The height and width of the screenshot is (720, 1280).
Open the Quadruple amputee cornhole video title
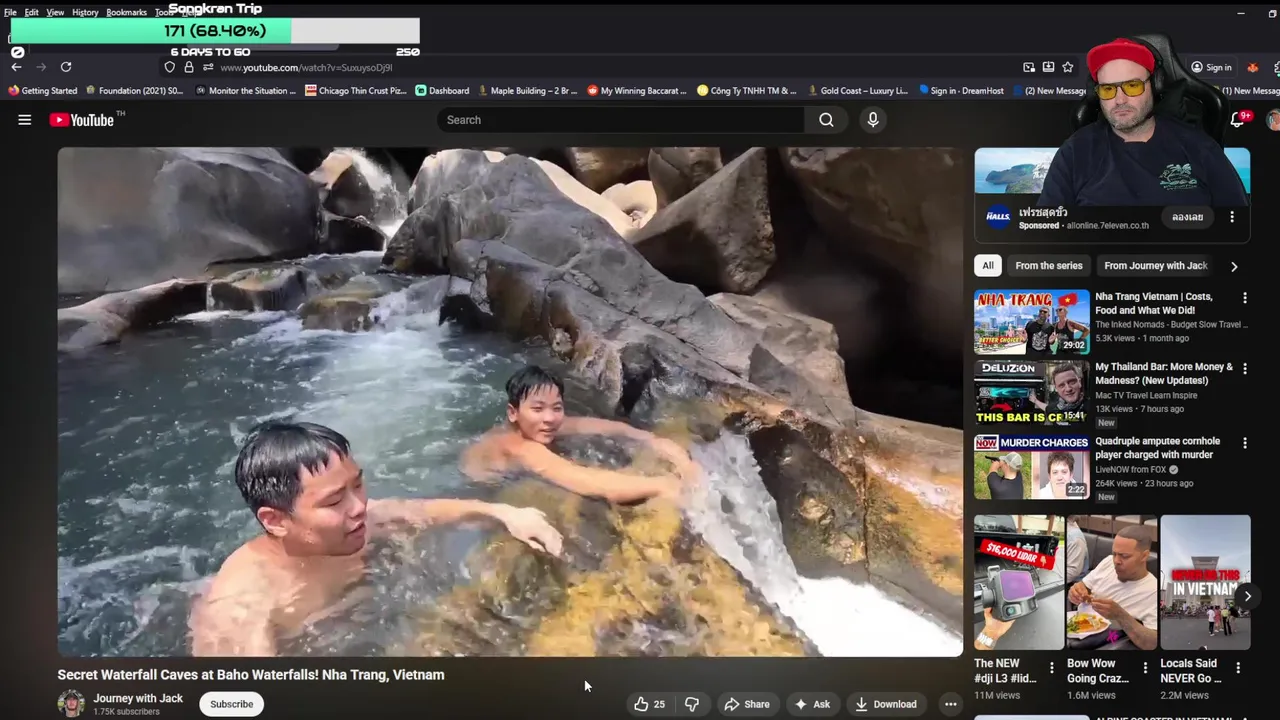pyautogui.click(x=1157, y=448)
